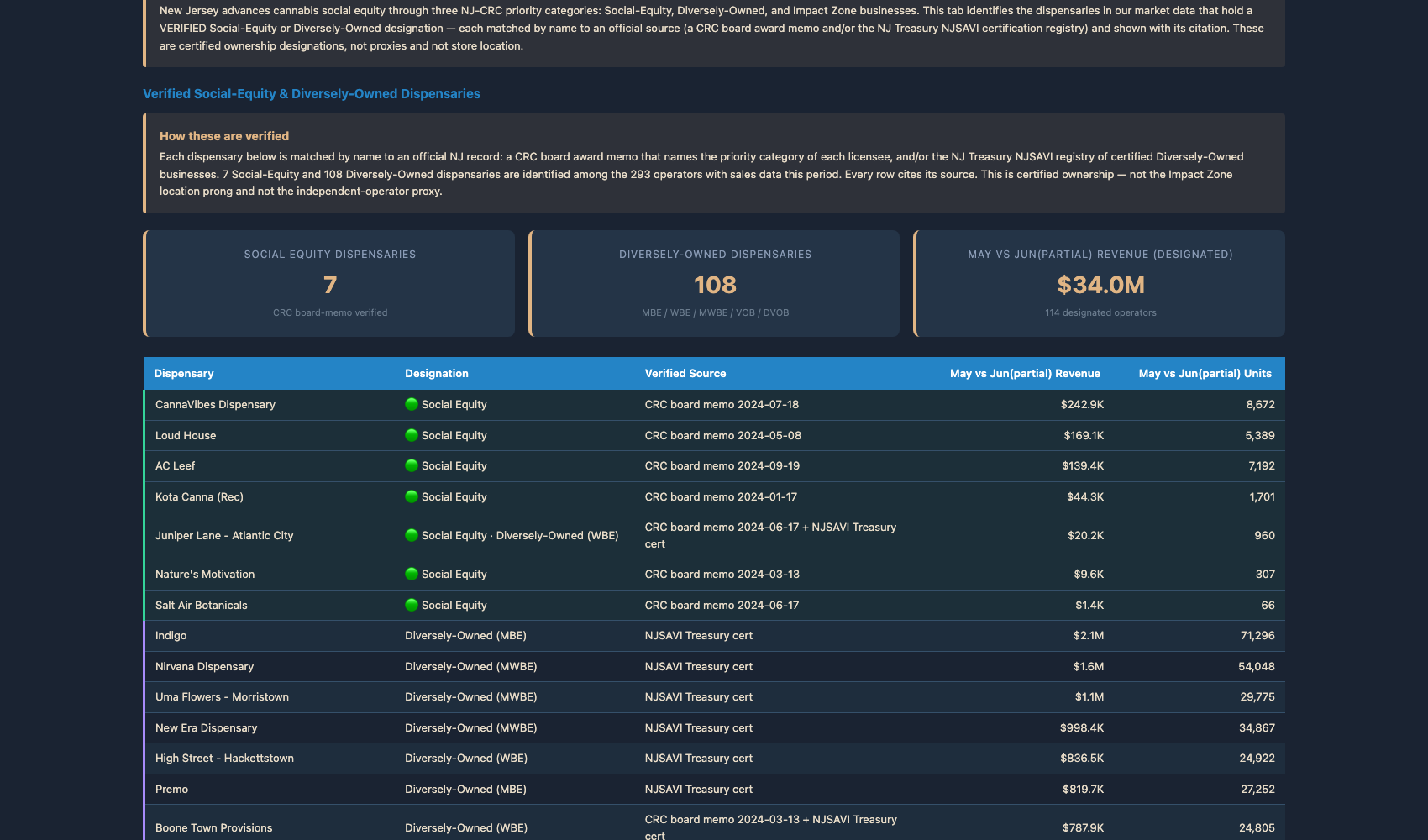The height and width of the screenshot is (840, 1428).
Task: Sort table by Designation header
Action: point(437,373)
